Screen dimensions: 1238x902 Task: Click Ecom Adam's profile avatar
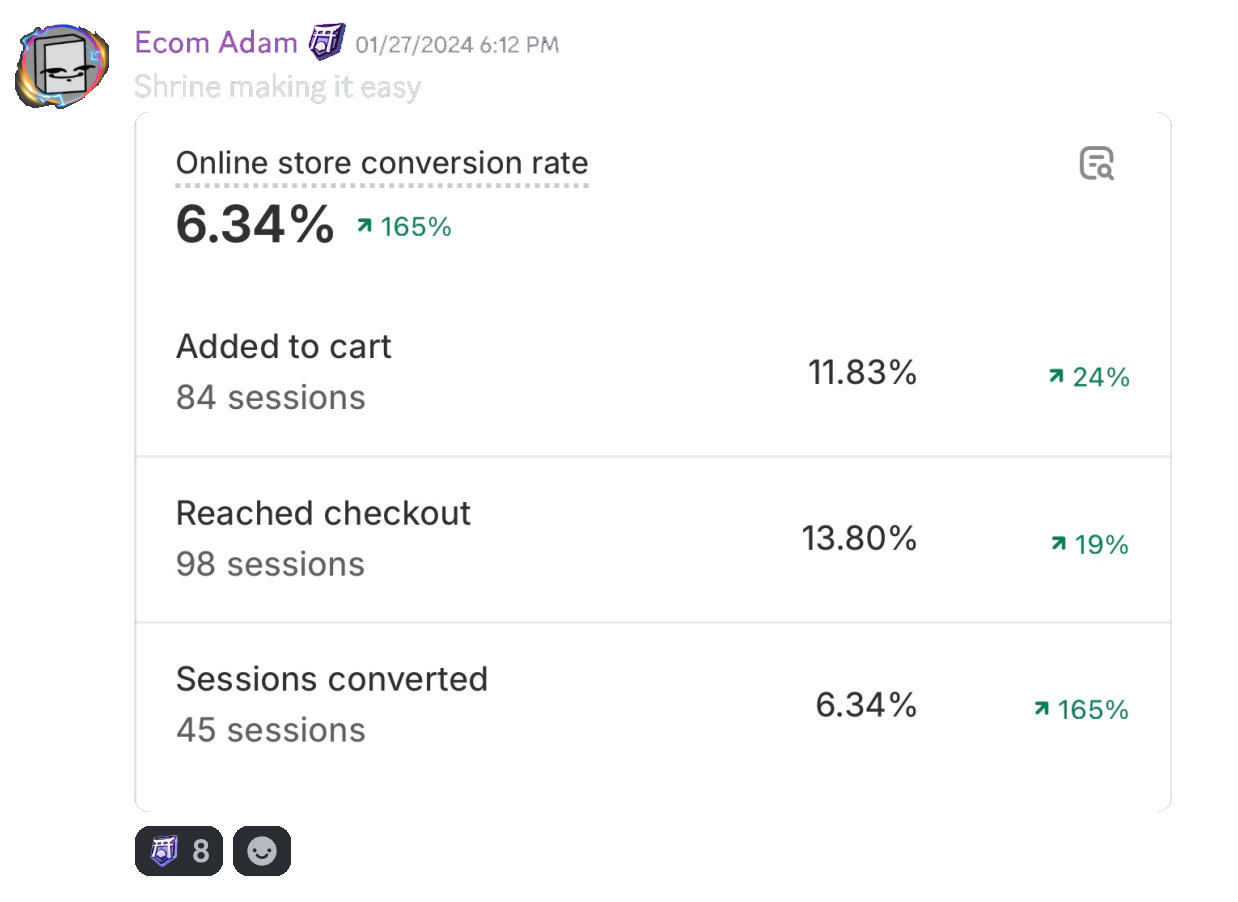pos(62,65)
